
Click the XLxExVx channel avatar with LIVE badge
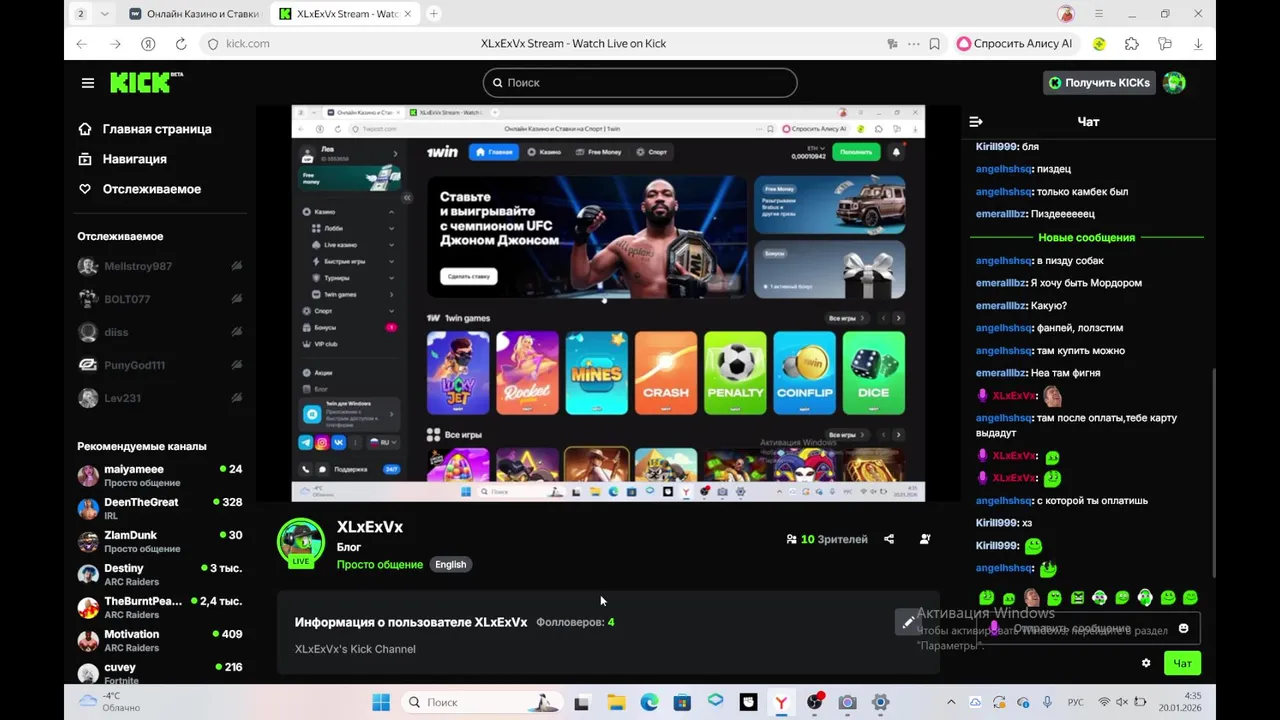(x=300, y=543)
